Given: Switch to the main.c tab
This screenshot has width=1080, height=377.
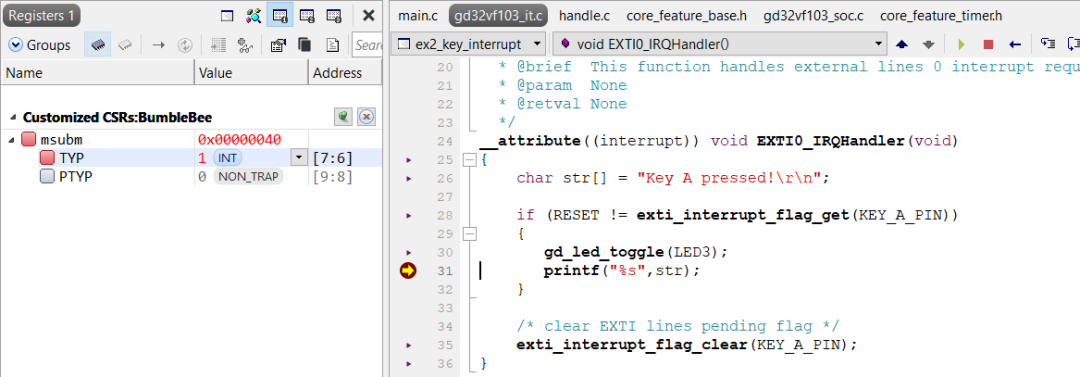Looking at the screenshot, I should 417,15.
